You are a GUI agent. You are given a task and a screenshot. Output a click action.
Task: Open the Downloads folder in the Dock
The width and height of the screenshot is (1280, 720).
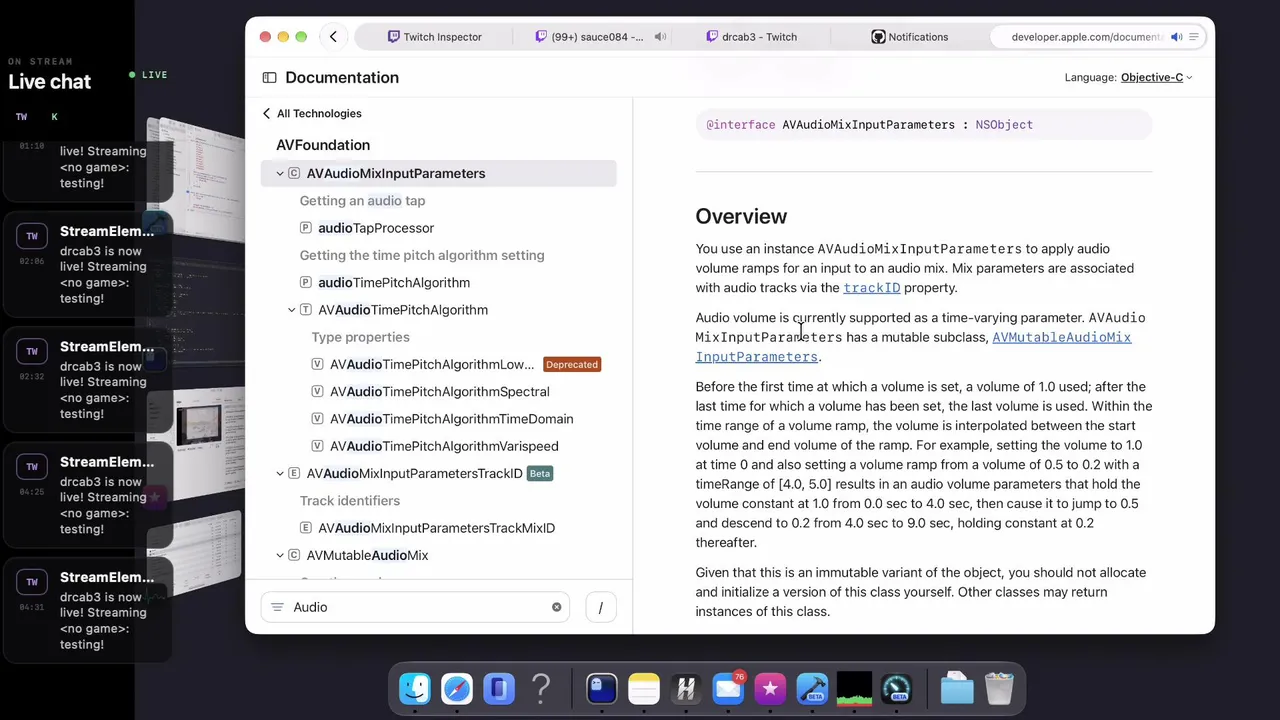click(x=957, y=688)
